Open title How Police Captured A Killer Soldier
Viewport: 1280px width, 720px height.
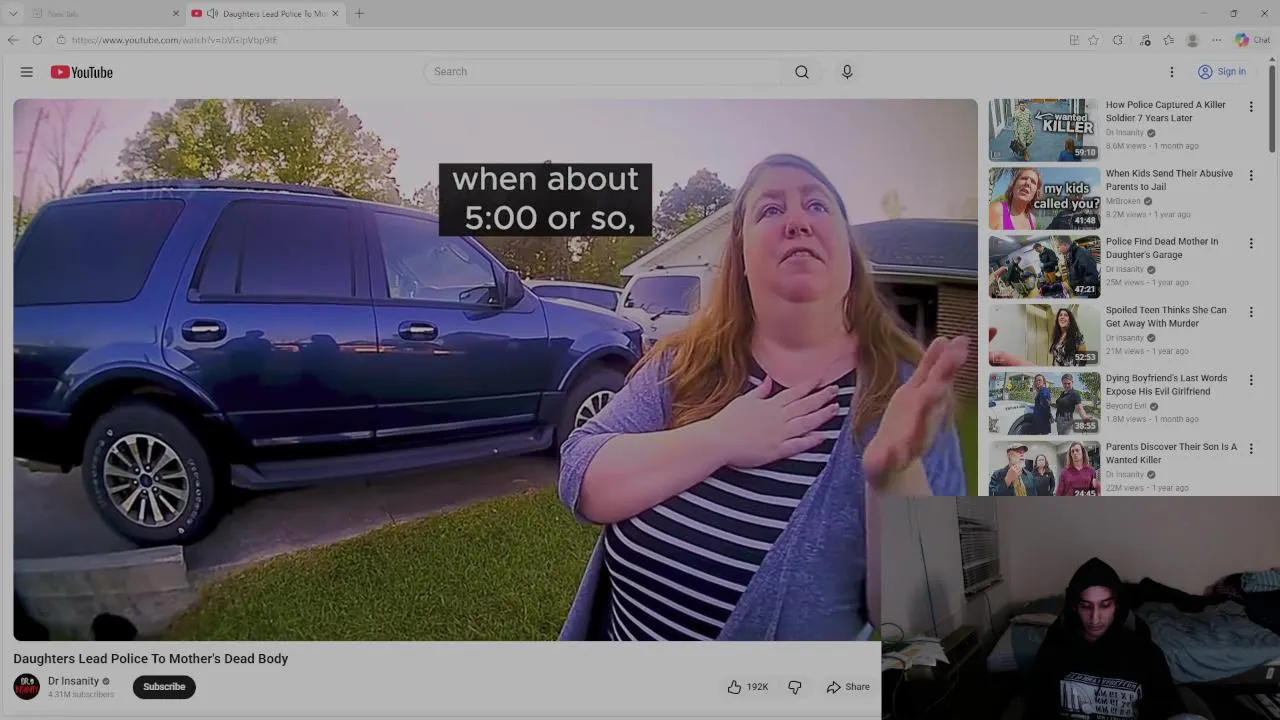coord(1165,111)
